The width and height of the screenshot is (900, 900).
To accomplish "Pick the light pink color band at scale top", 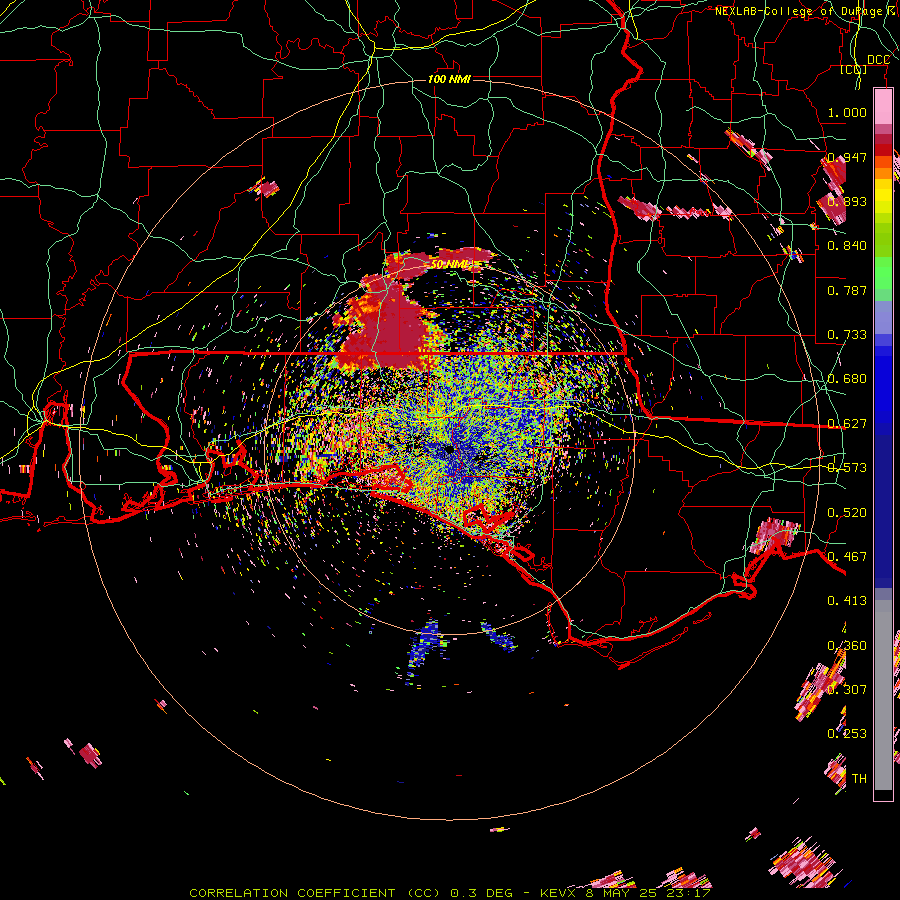I will 883,107.
